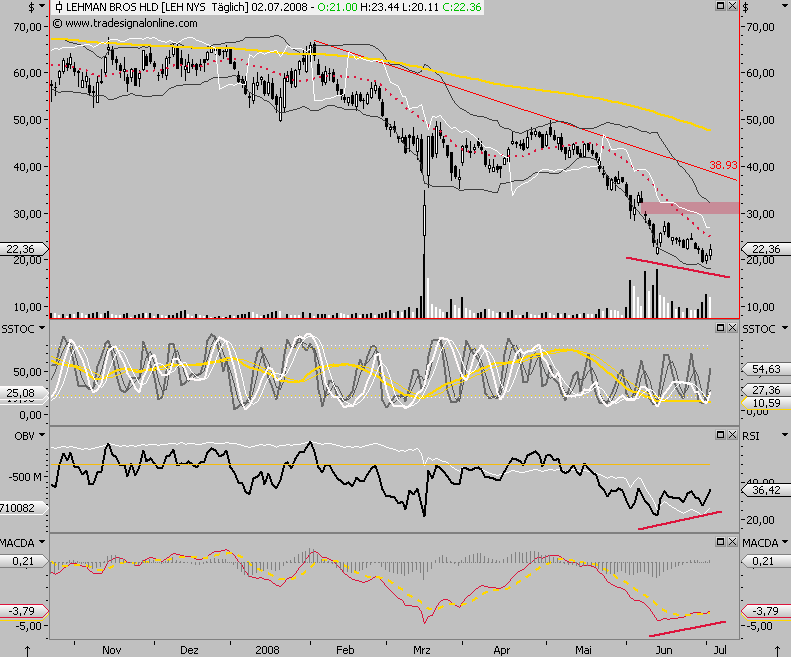The image size is (791, 657).
Task: Close the OBV / RSI indicator pane
Action: pos(732,434)
